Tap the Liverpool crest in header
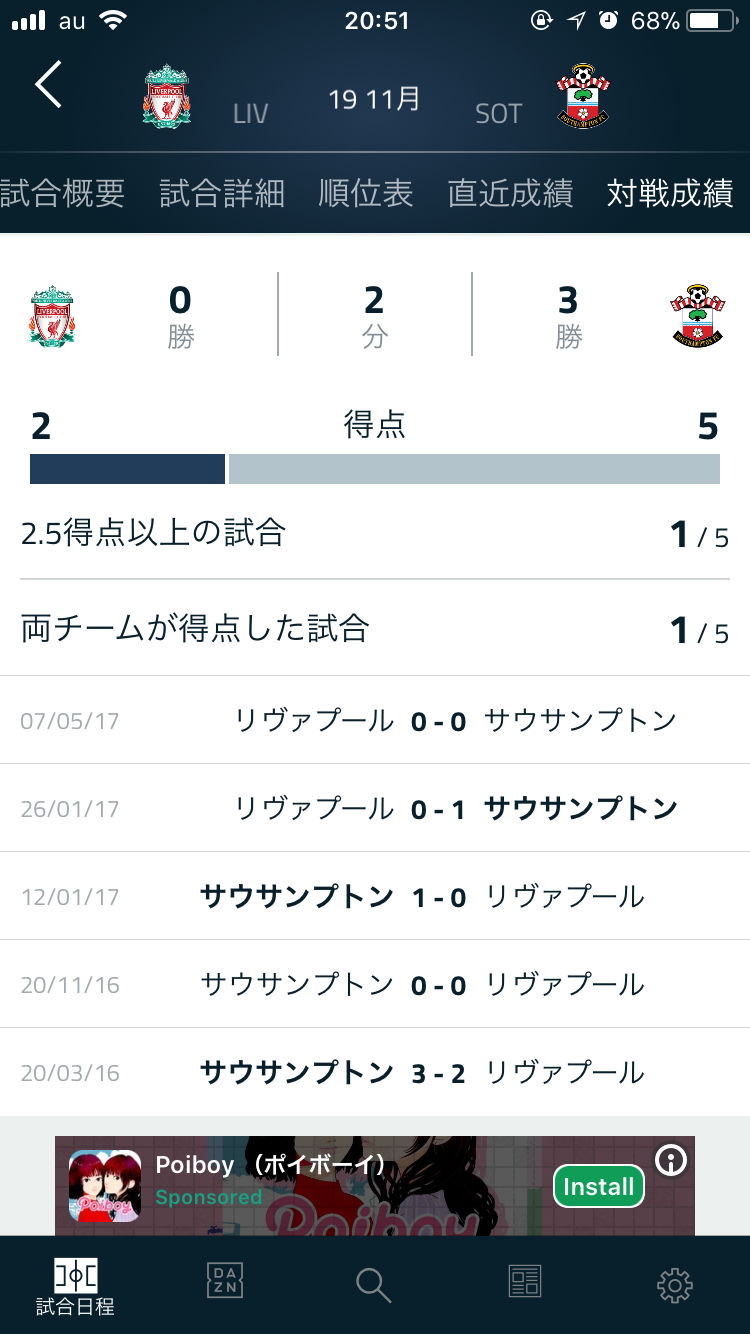The width and height of the screenshot is (750, 1334). 167,97
